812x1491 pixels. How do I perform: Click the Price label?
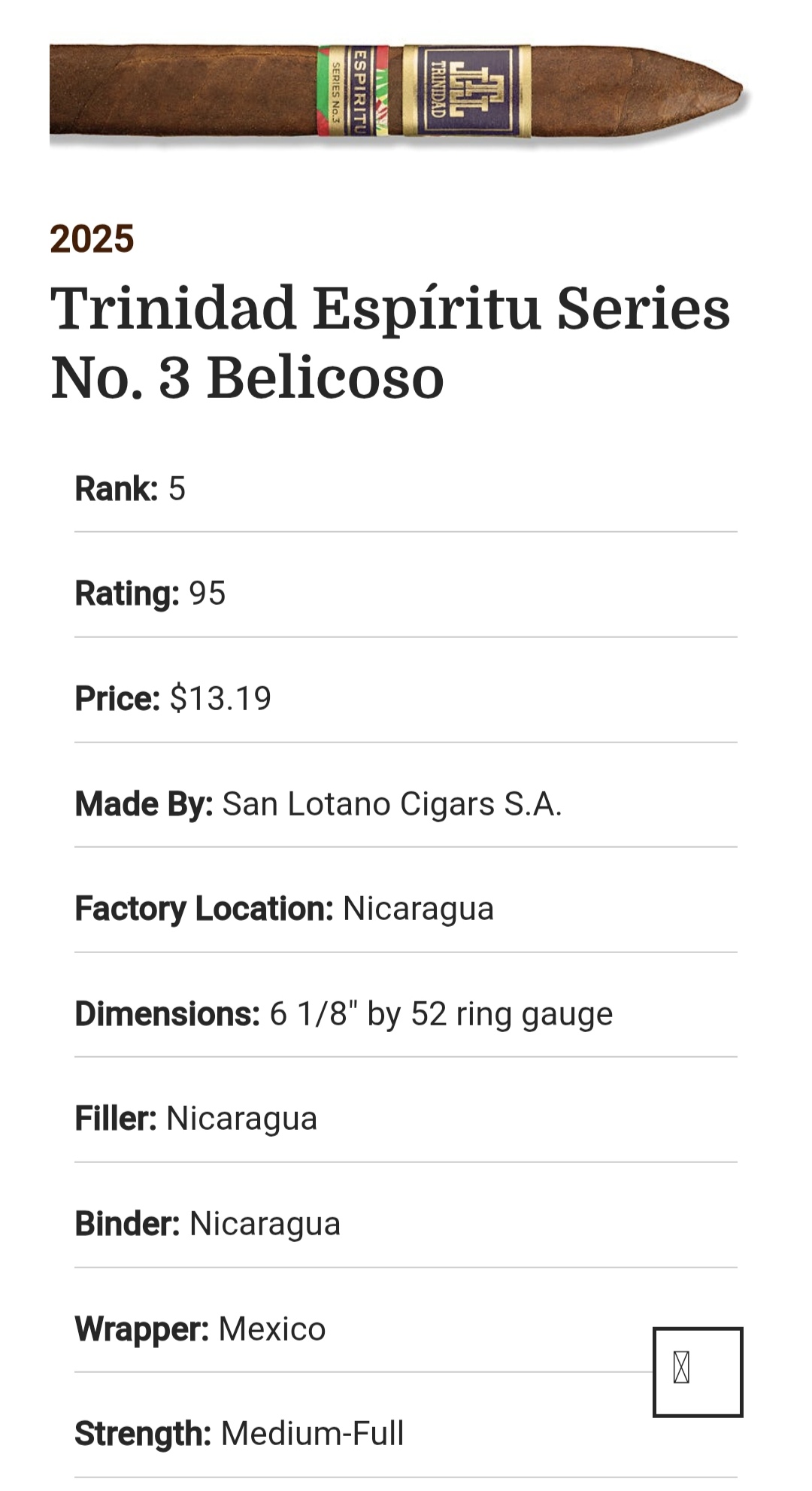(x=117, y=699)
